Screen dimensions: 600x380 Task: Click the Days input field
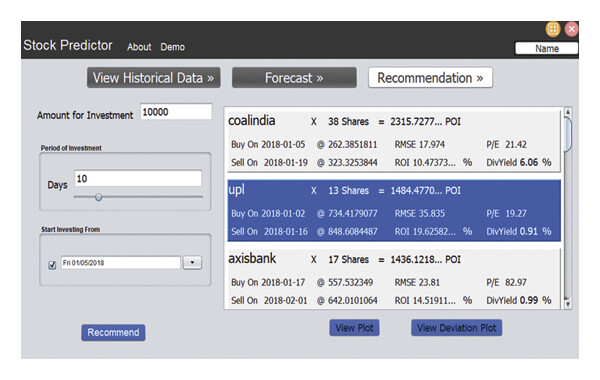tap(138, 178)
